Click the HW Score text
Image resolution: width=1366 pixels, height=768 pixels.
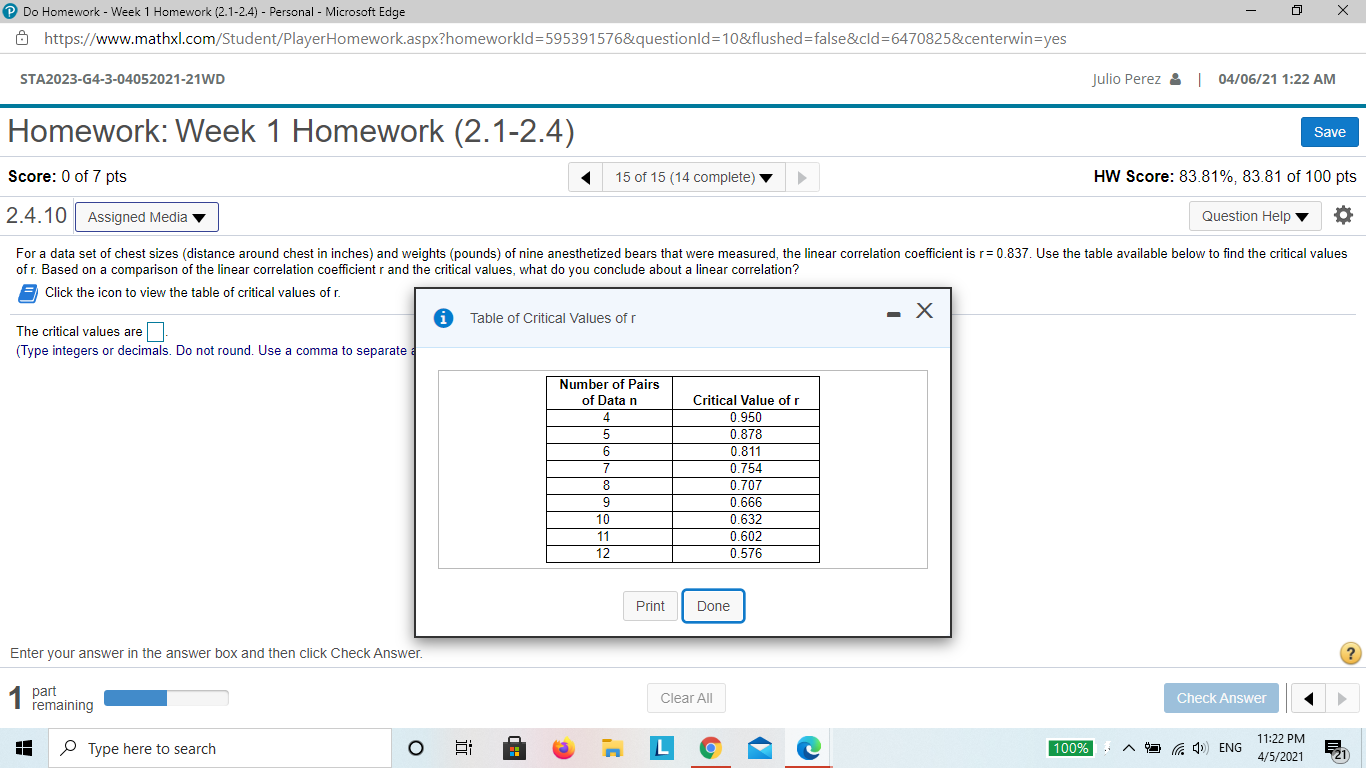click(1225, 176)
